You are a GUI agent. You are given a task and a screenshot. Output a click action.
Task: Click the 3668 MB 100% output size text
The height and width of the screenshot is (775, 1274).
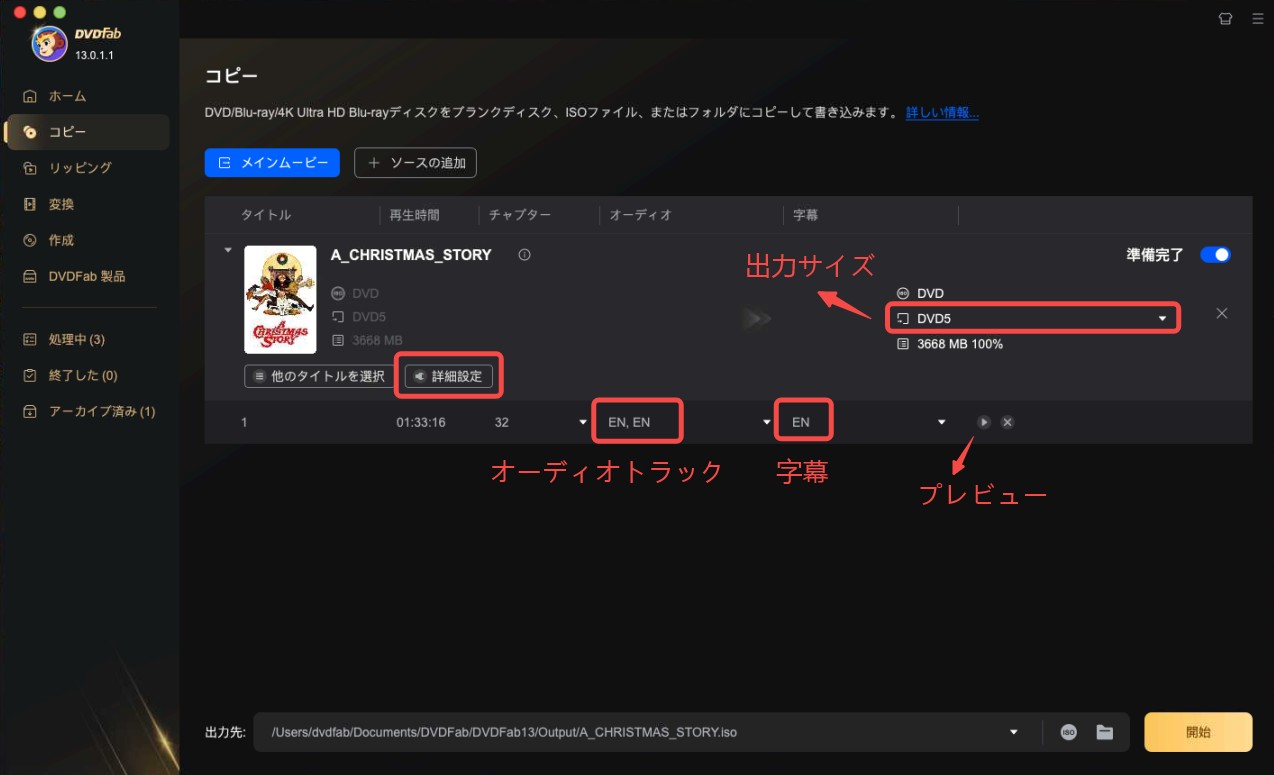click(959, 344)
